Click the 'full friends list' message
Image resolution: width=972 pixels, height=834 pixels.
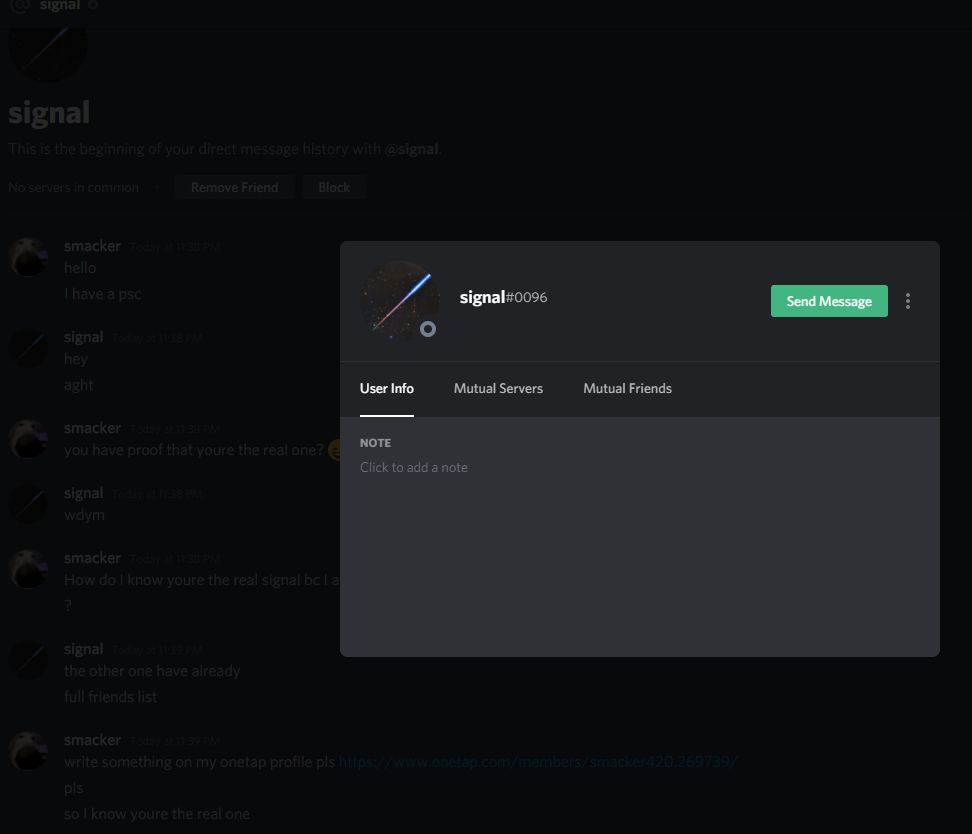pos(110,697)
